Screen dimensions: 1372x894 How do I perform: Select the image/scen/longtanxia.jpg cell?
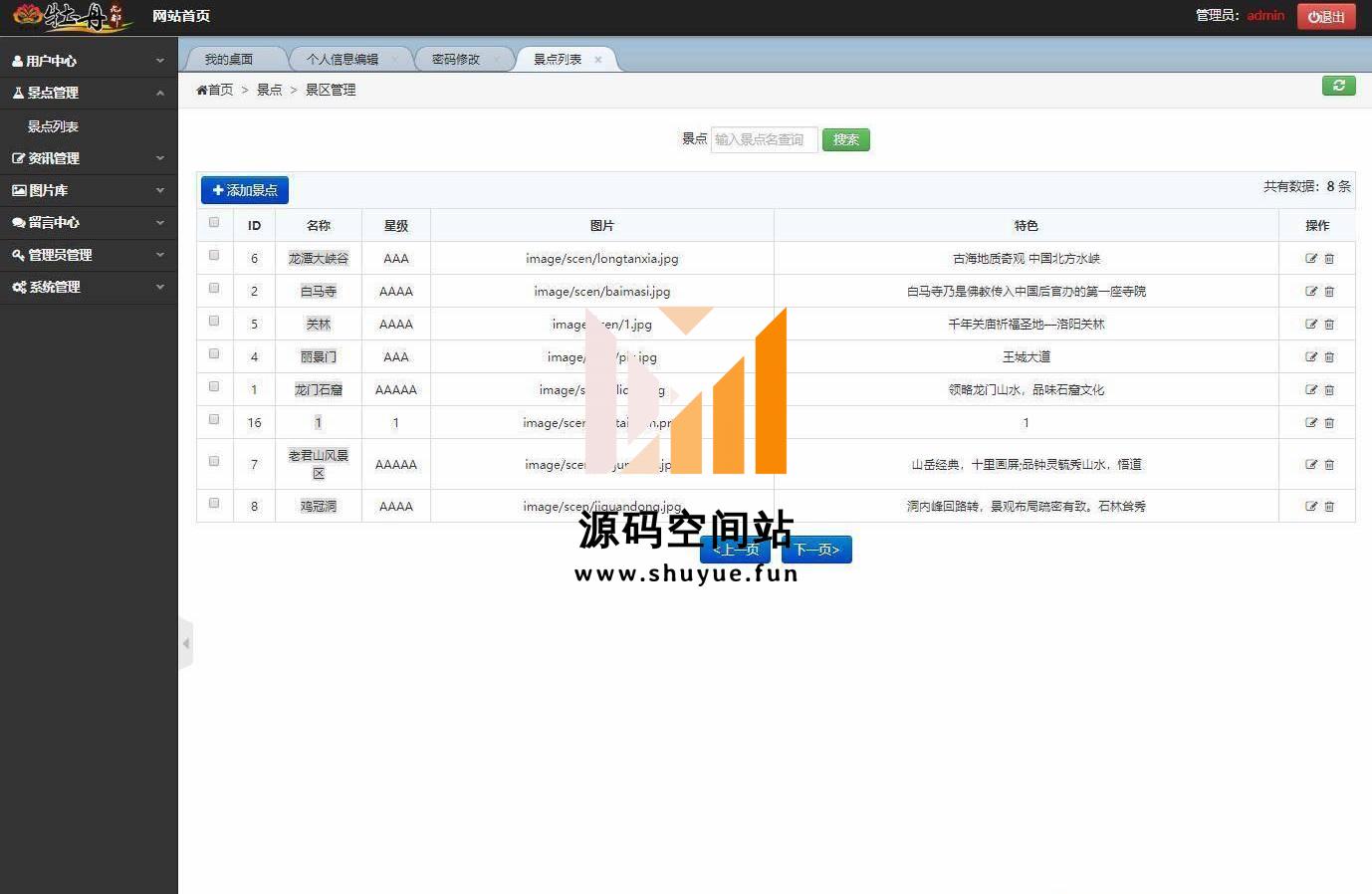602,258
